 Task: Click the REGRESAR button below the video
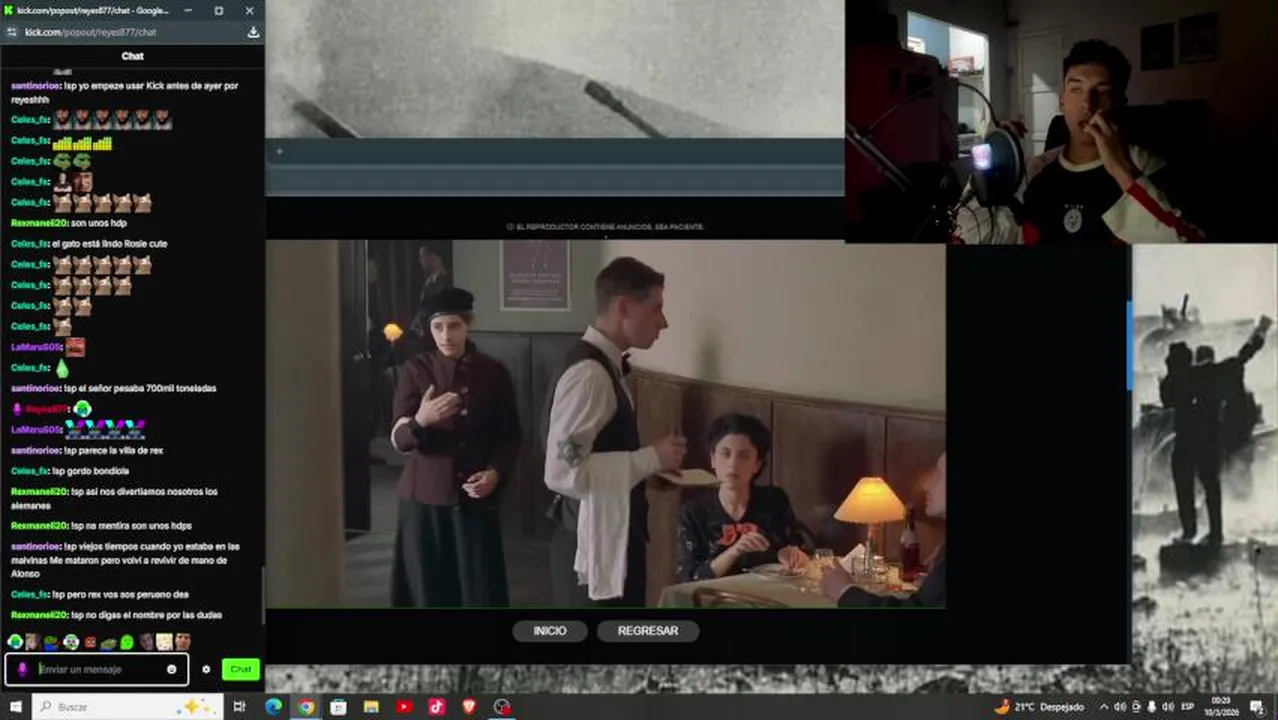[648, 631]
